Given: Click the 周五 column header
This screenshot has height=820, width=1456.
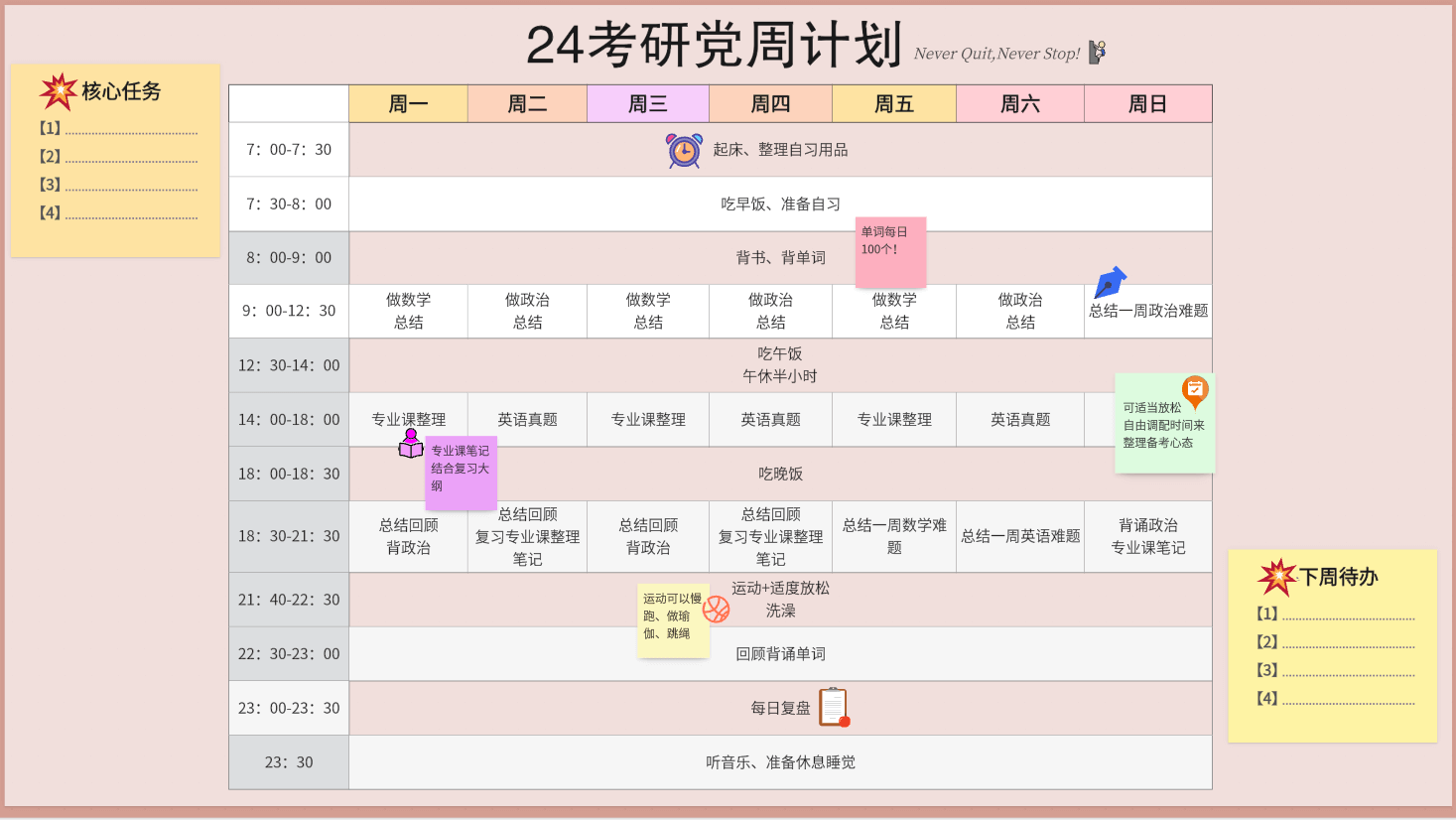Looking at the screenshot, I should (x=894, y=103).
